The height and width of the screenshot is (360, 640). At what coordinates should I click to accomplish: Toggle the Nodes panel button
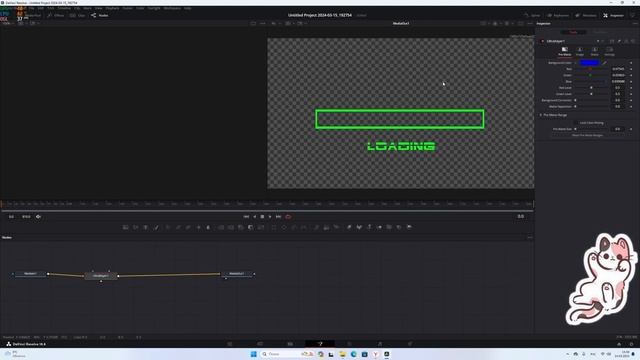pos(100,16)
